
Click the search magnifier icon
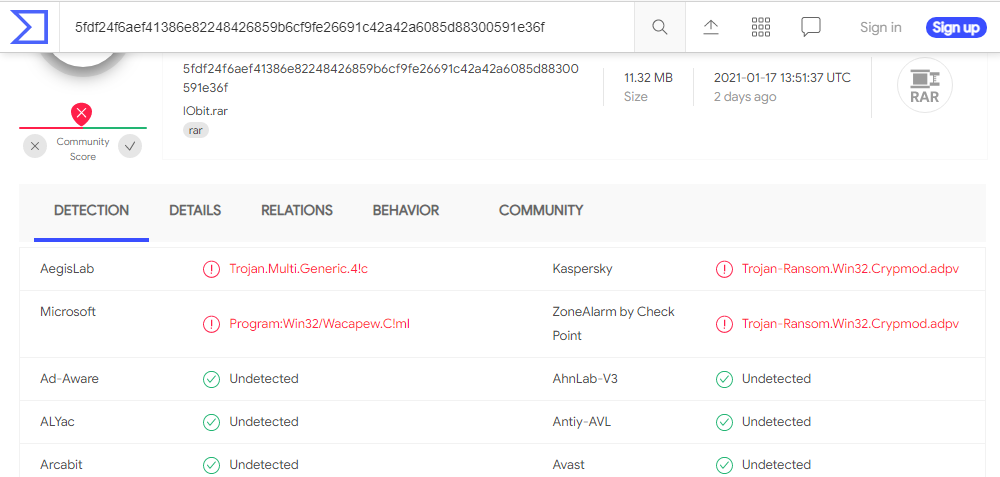(x=660, y=27)
